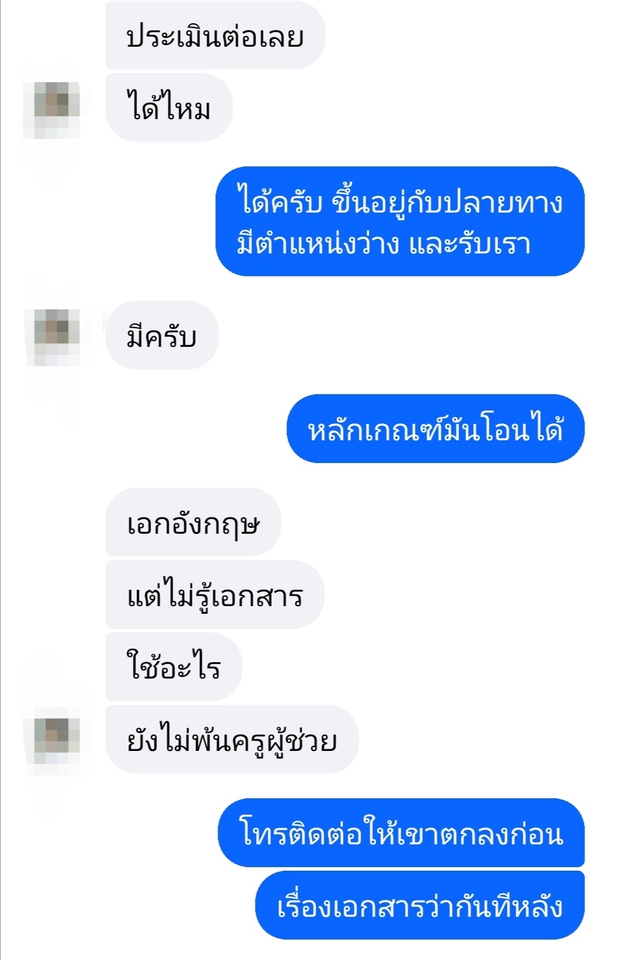The image size is (630, 960).
Task: Click the มีครับ reply bubble
Action: 162,336
